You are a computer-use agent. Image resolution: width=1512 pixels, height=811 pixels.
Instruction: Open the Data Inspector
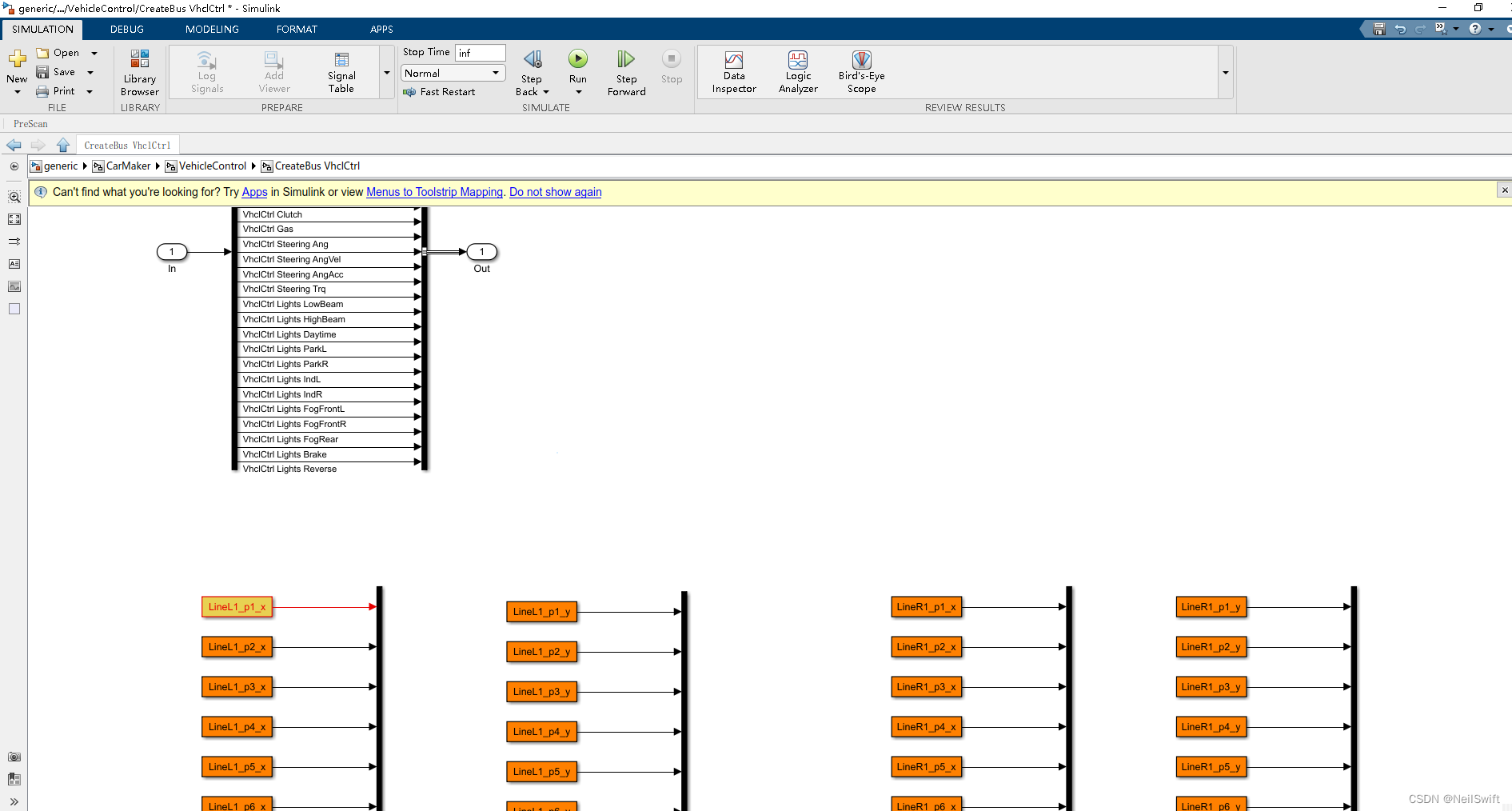point(734,72)
